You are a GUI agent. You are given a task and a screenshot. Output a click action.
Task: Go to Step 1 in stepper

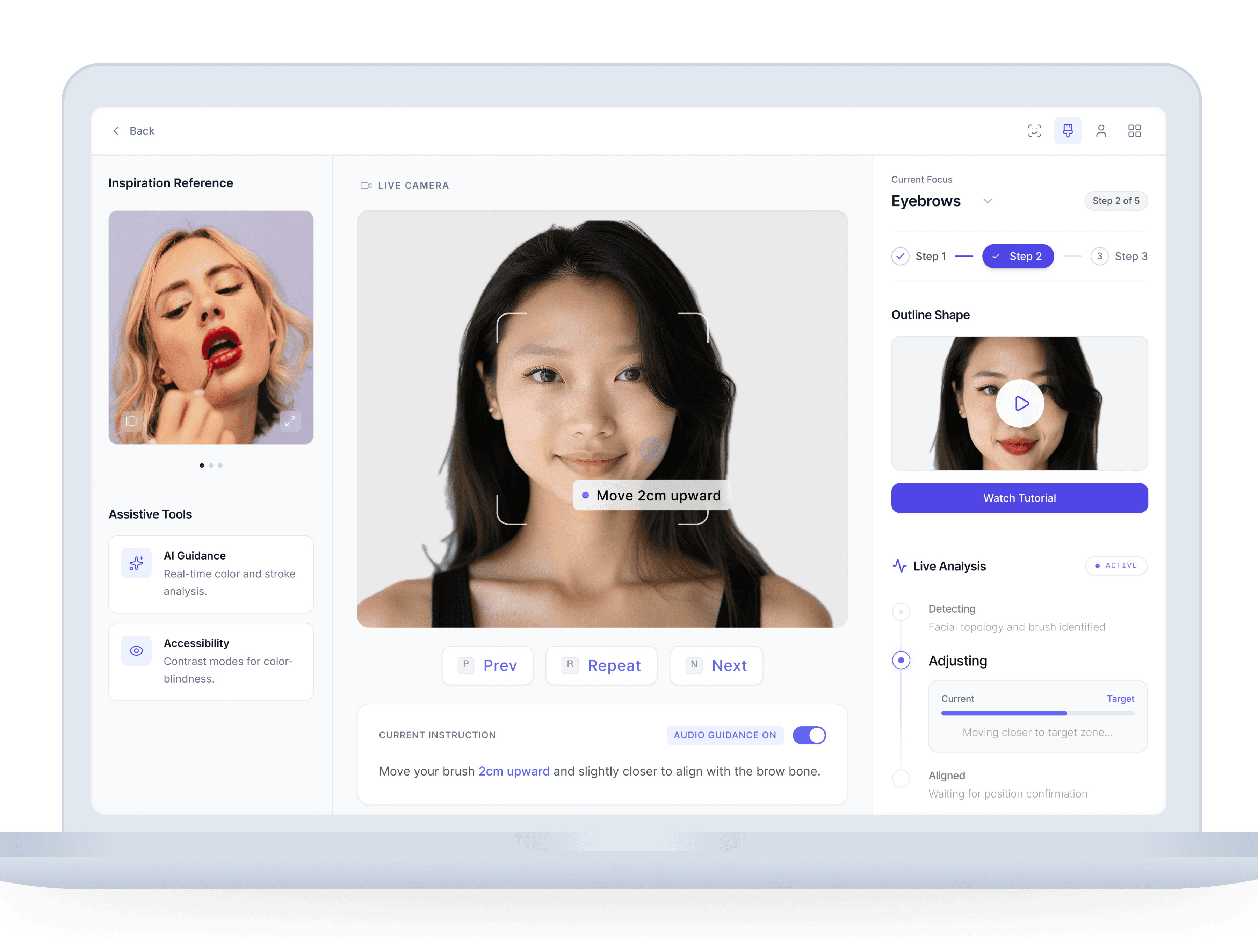pos(919,256)
